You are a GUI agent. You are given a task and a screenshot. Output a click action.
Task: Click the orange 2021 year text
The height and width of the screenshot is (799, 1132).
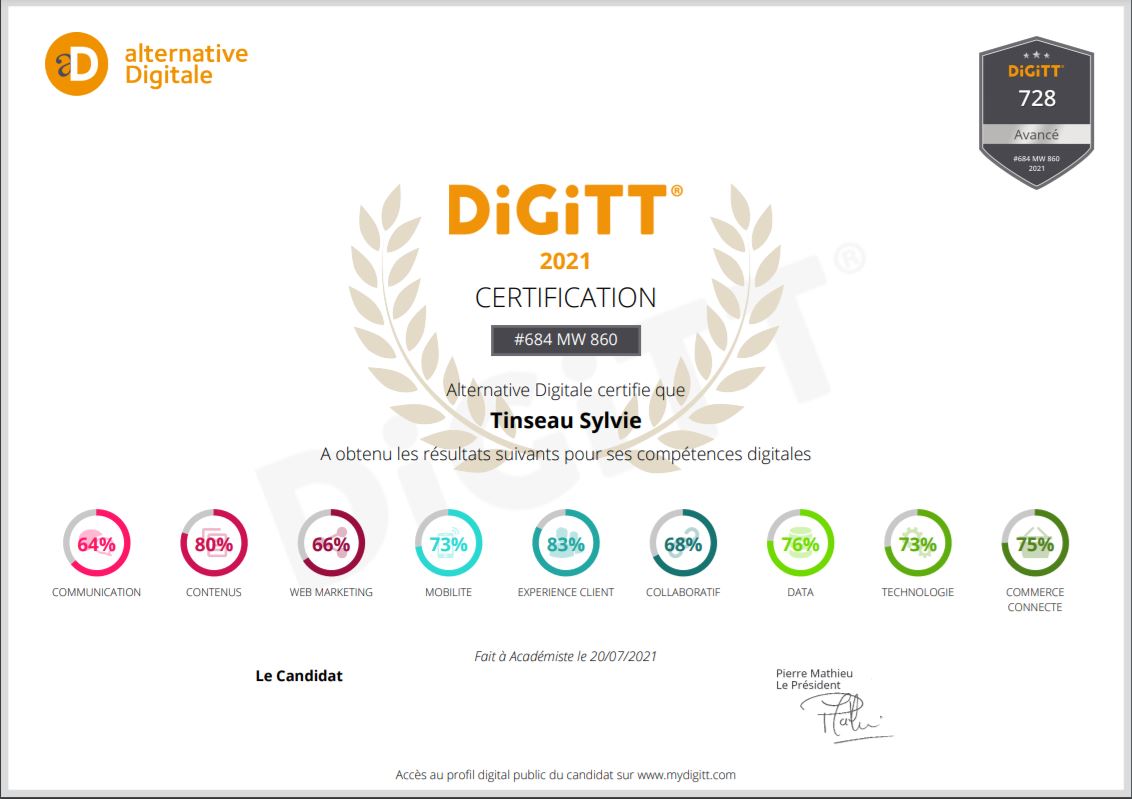pyautogui.click(x=565, y=262)
